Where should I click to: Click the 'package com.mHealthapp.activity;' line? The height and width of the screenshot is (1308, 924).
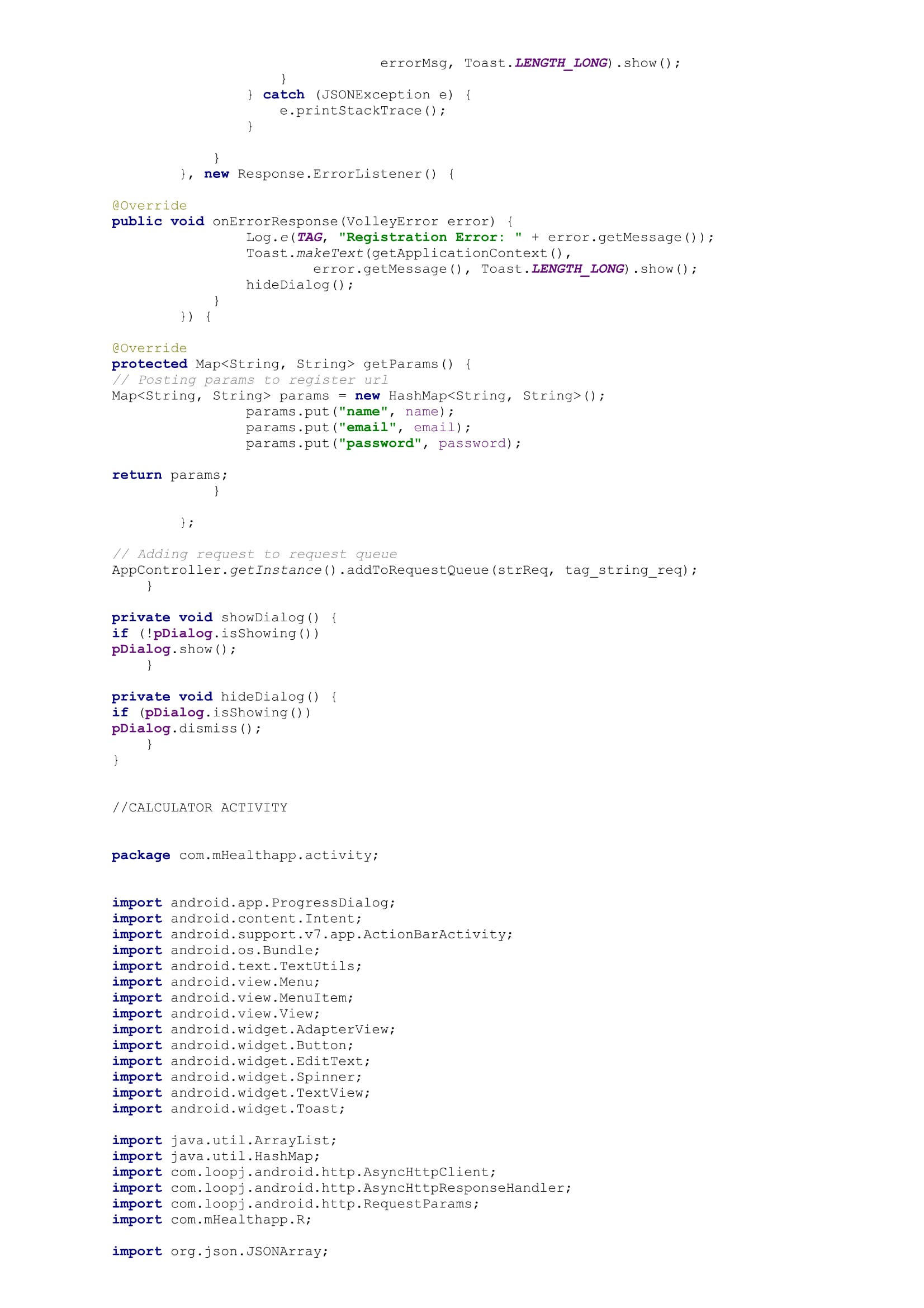[x=245, y=855]
